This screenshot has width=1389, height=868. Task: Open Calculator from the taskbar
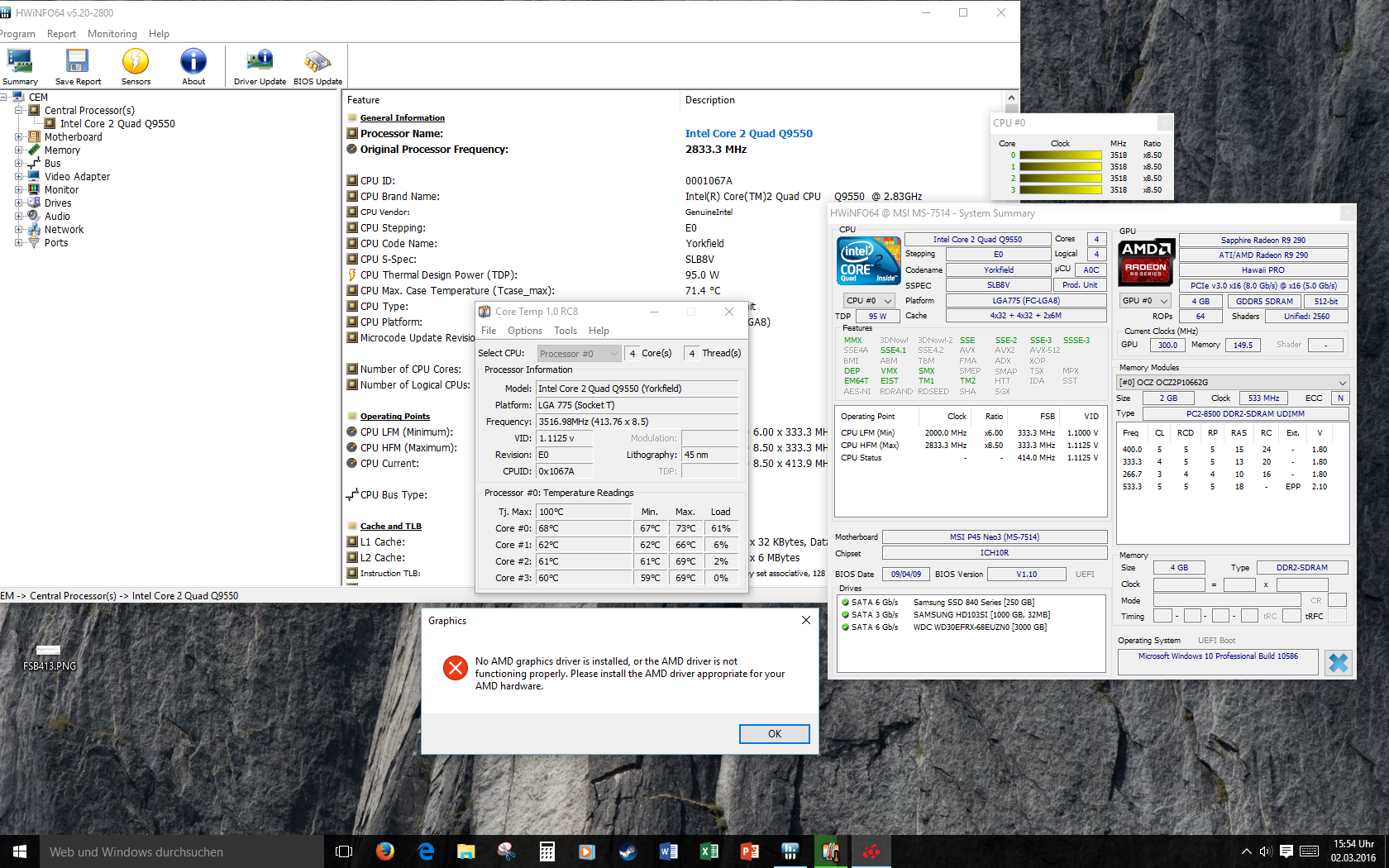tap(547, 851)
